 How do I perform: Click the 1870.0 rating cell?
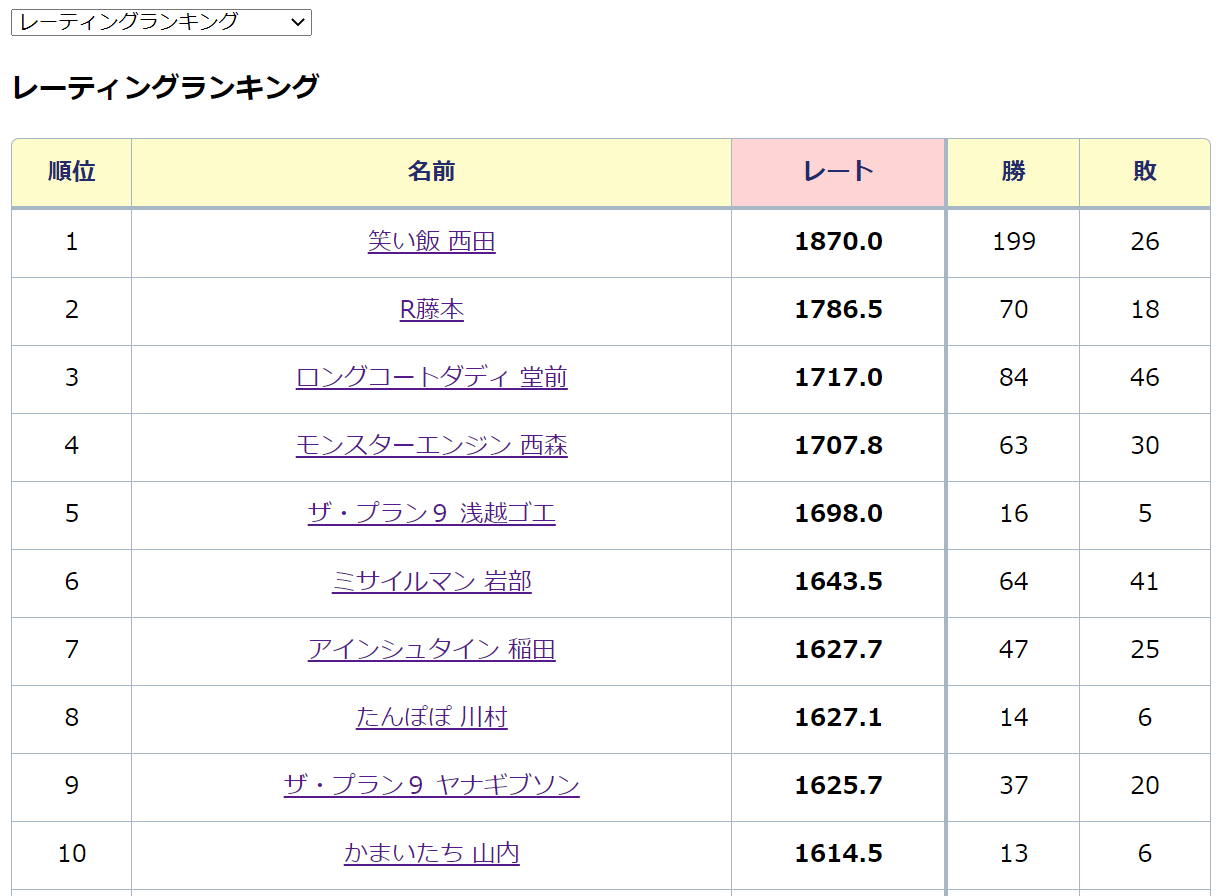[x=838, y=241]
